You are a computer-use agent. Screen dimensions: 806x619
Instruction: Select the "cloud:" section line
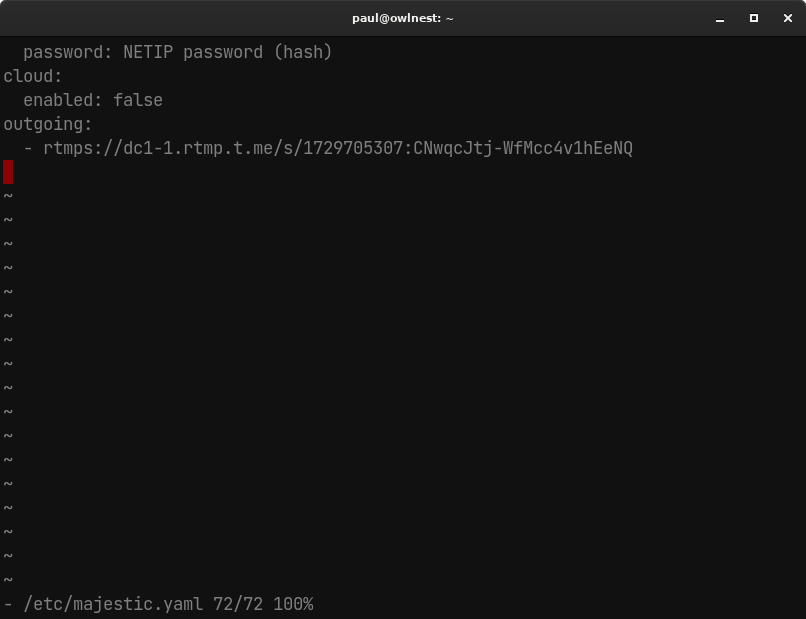(33, 76)
